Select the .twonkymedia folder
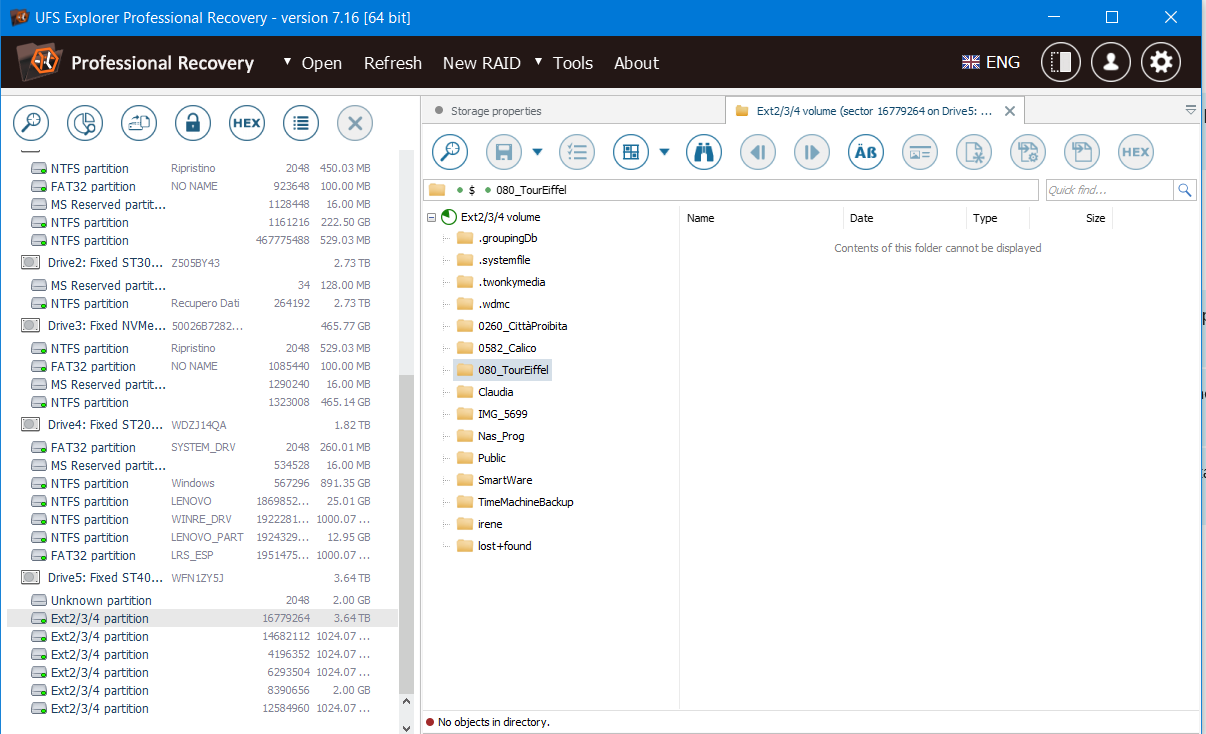The image size is (1206, 734). 511,282
